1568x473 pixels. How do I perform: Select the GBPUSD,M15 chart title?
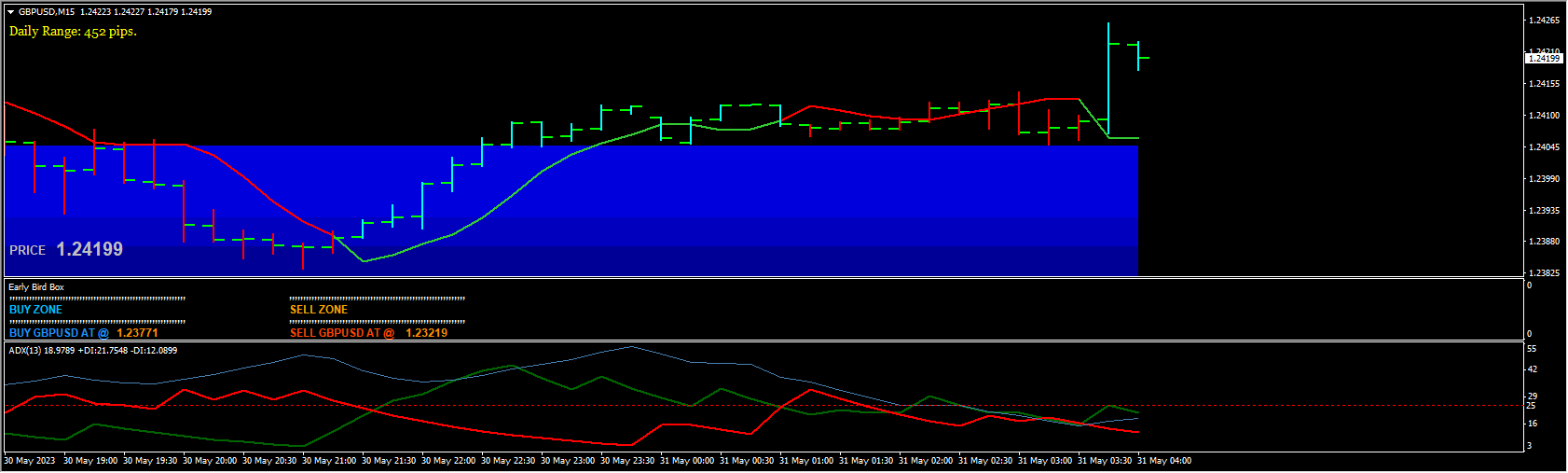coord(47,12)
